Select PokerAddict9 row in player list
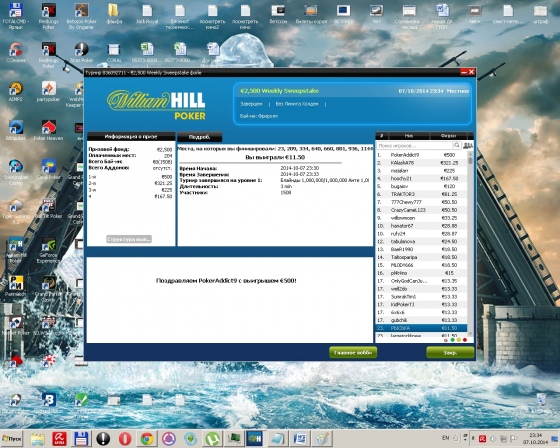 (421, 155)
